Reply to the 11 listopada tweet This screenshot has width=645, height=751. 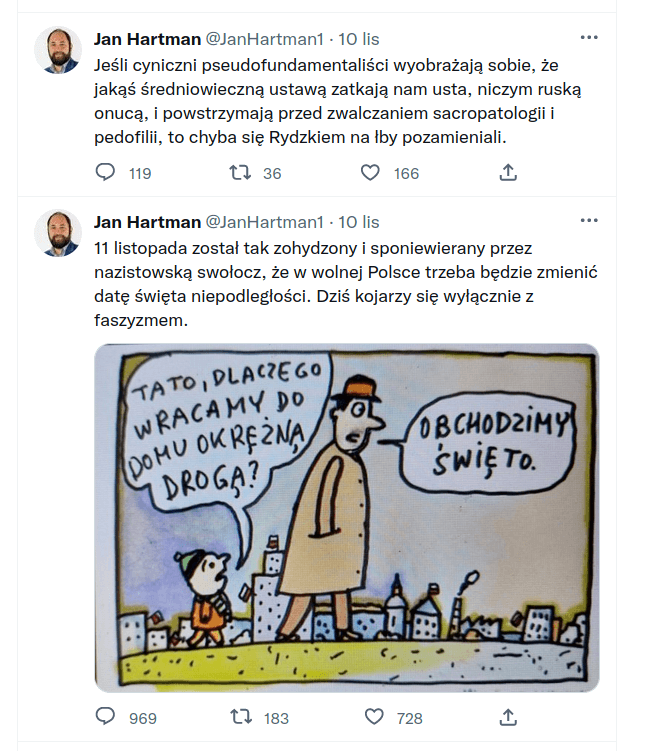[x=105, y=717]
